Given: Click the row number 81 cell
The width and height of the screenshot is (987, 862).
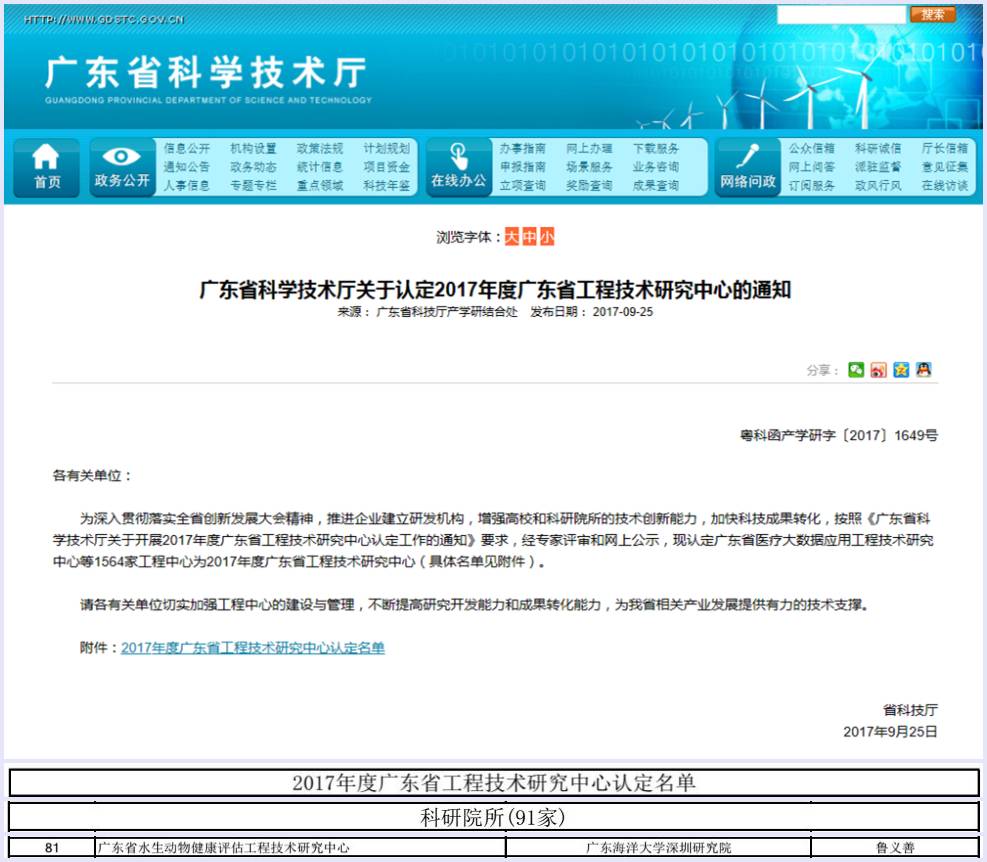Looking at the screenshot, I should (52, 848).
